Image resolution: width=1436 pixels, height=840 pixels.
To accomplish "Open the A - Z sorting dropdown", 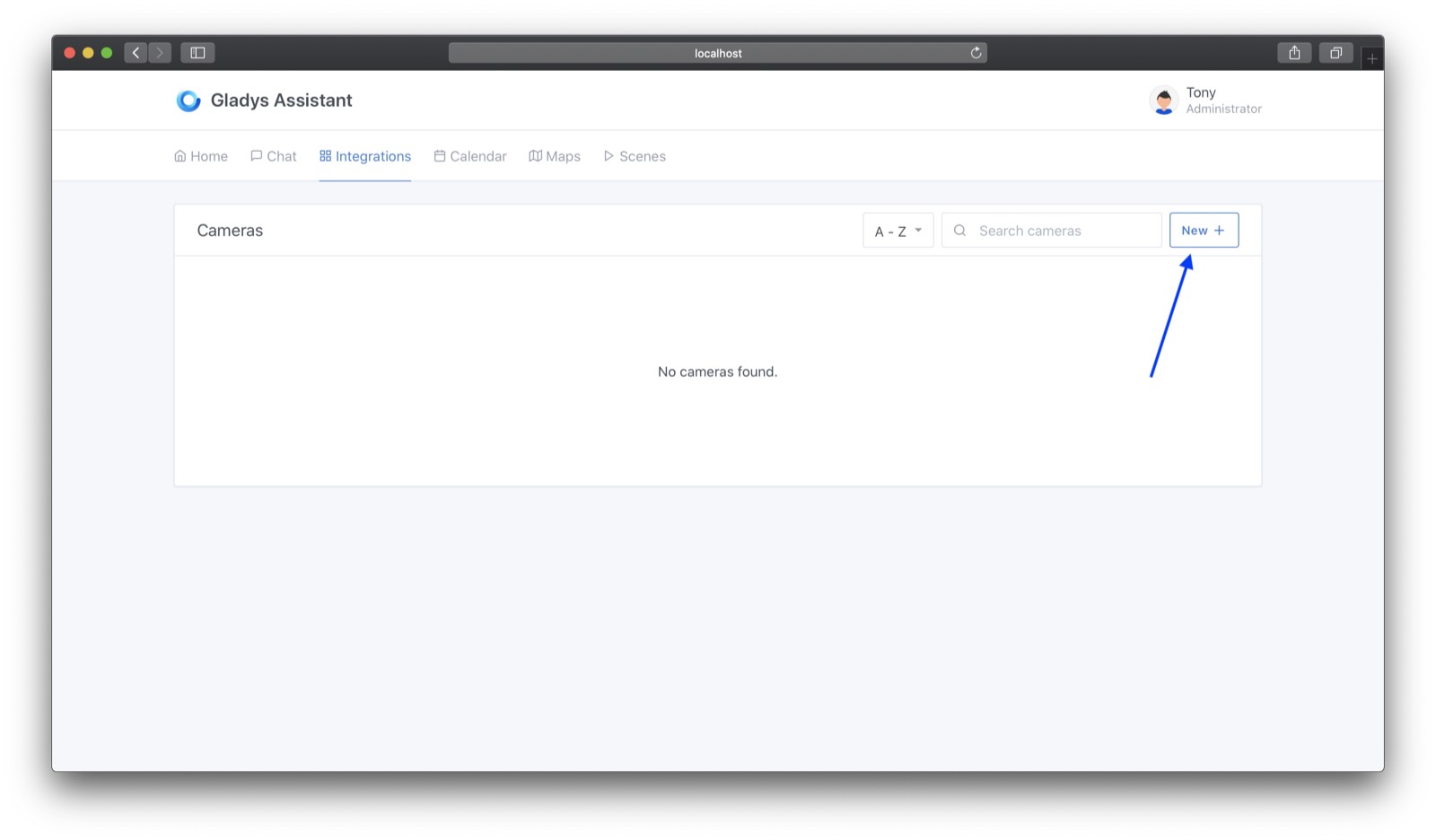I will coord(897,230).
